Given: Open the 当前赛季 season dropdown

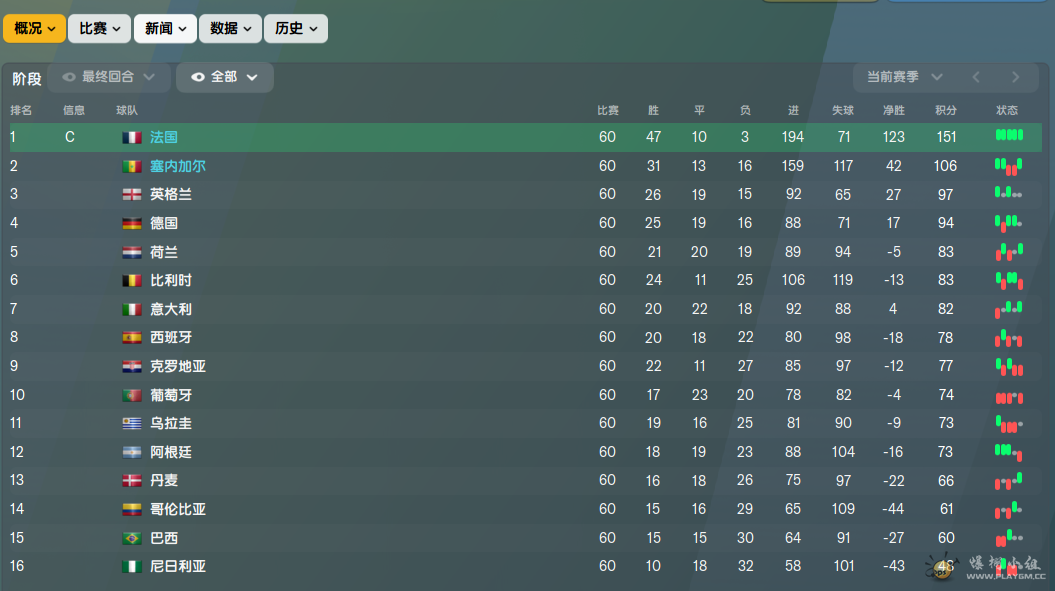Looking at the screenshot, I should tap(904, 77).
